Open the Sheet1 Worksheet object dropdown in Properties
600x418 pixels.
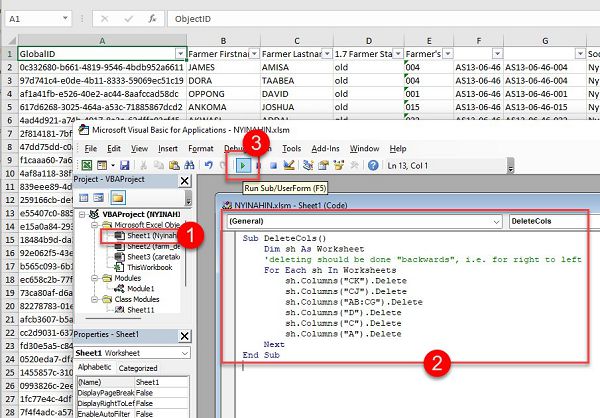pos(185,353)
